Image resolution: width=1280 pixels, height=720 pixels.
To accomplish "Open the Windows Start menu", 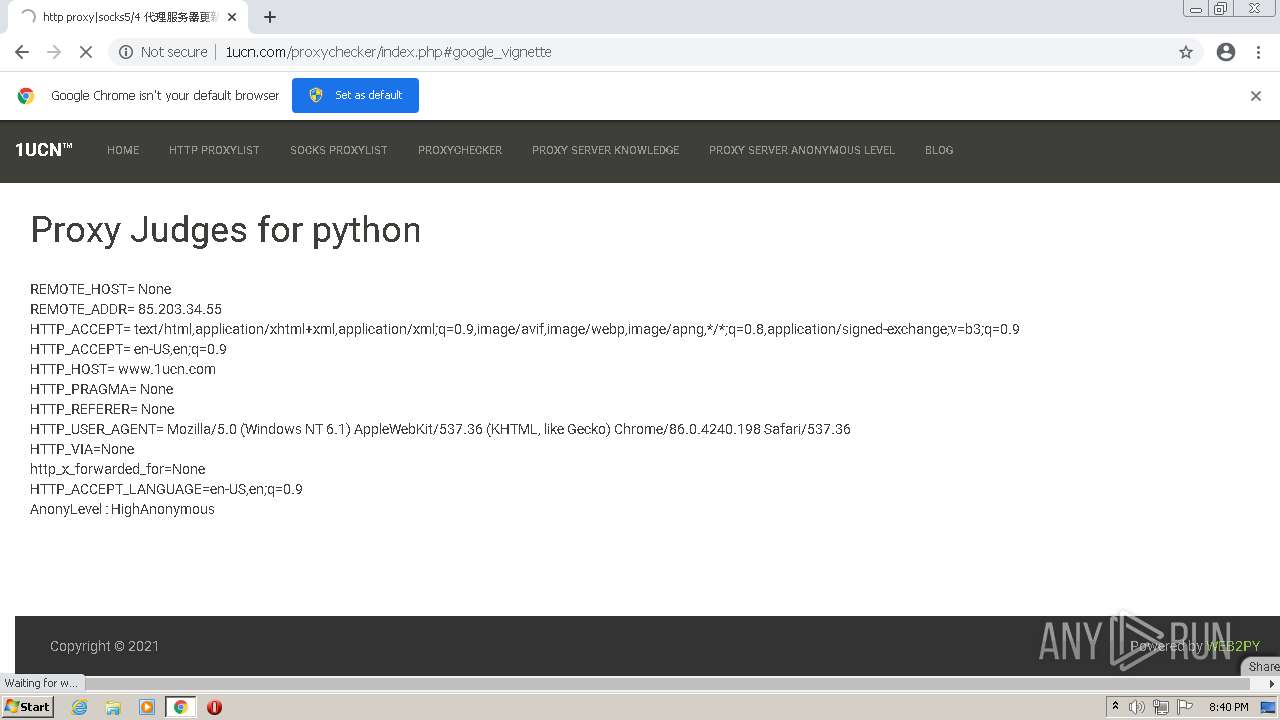I will coord(27,706).
